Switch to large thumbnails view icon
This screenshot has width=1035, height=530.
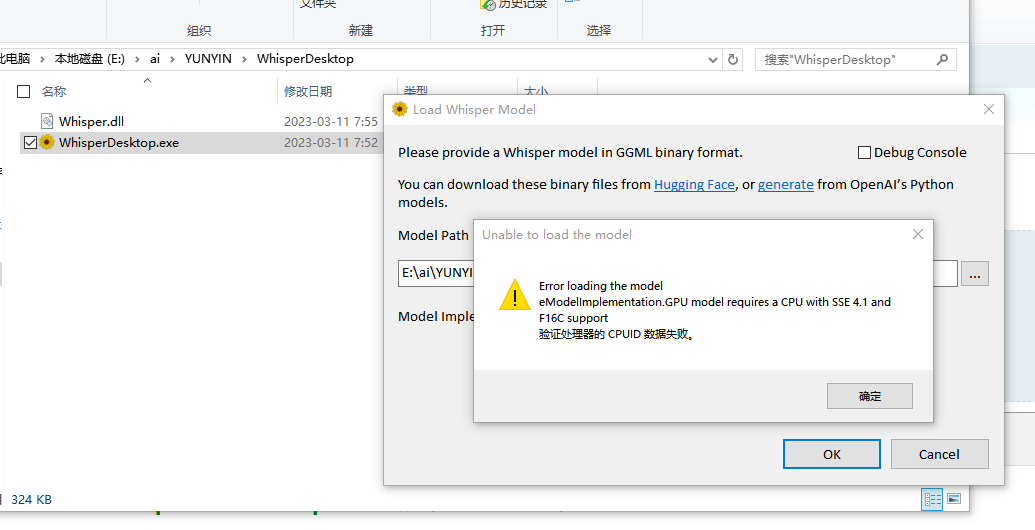point(954,498)
